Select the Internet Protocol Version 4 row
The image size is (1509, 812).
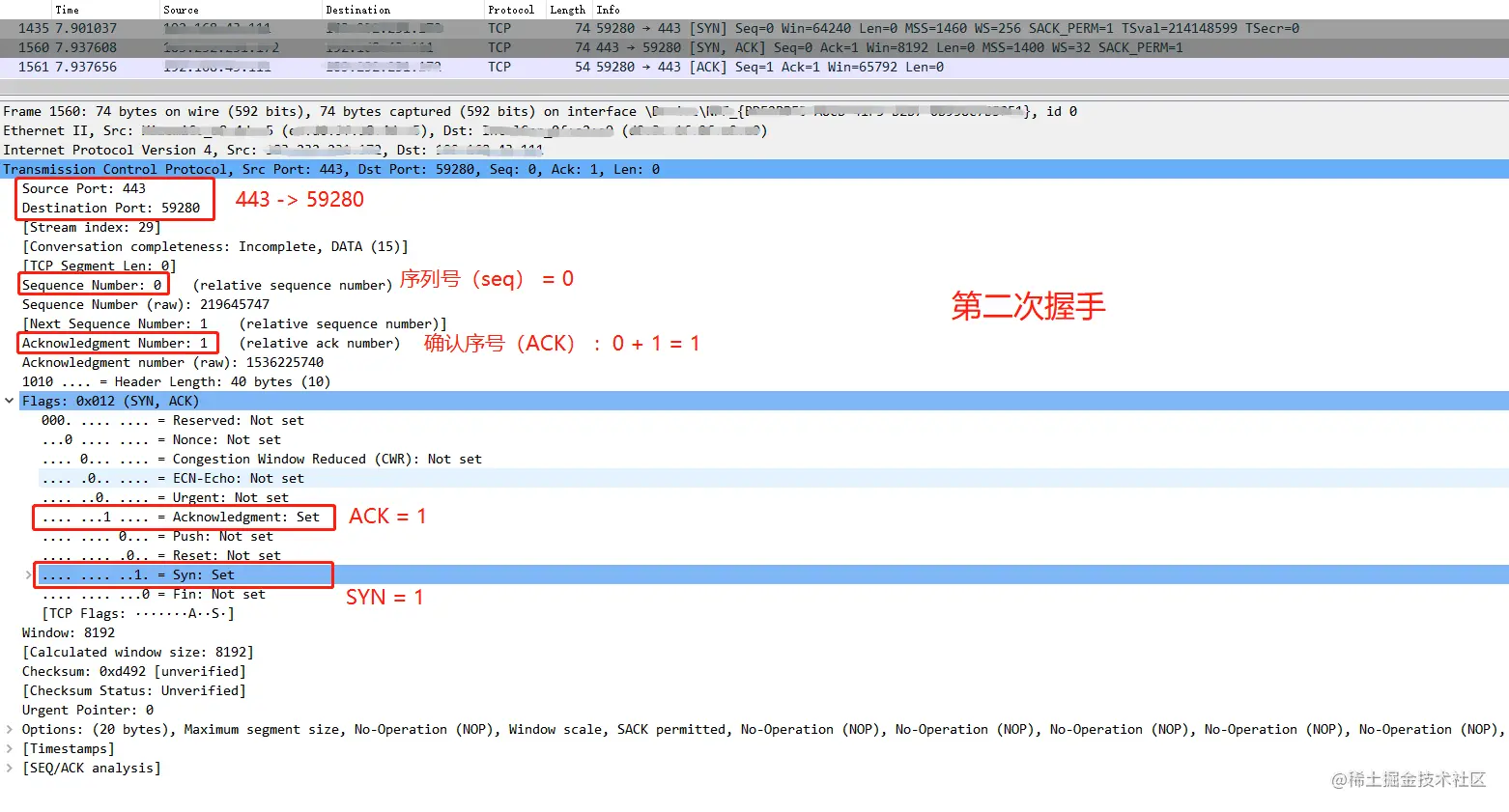[x=754, y=150]
